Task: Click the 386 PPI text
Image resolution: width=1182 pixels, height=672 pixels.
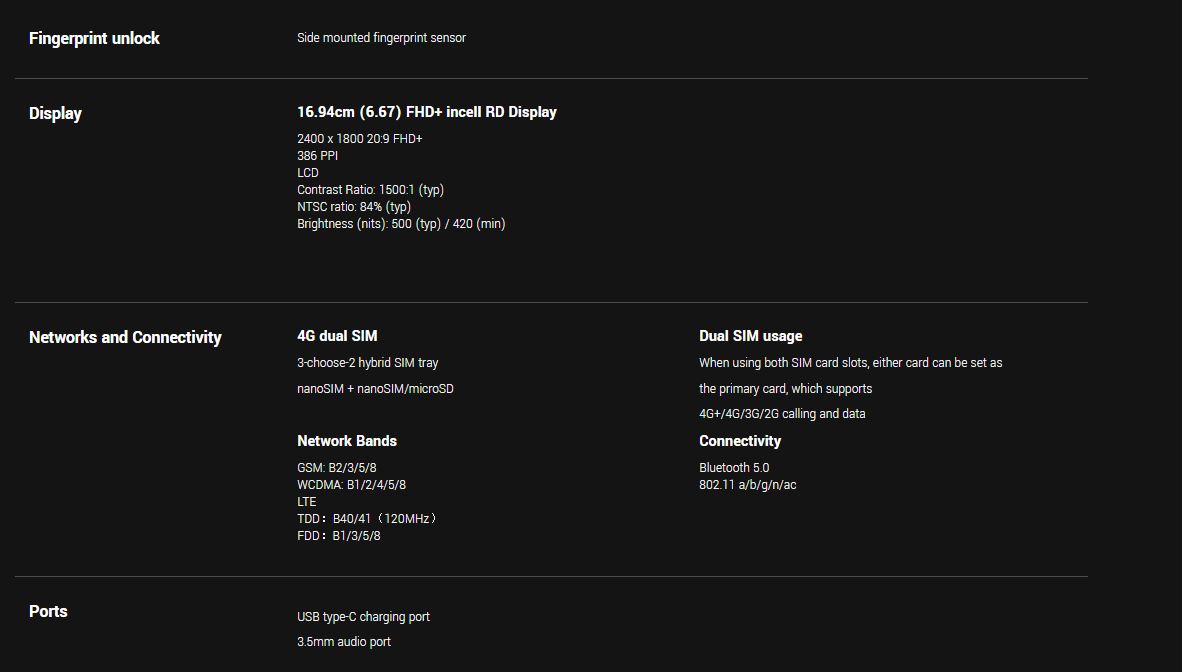Action: pyautogui.click(x=317, y=156)
